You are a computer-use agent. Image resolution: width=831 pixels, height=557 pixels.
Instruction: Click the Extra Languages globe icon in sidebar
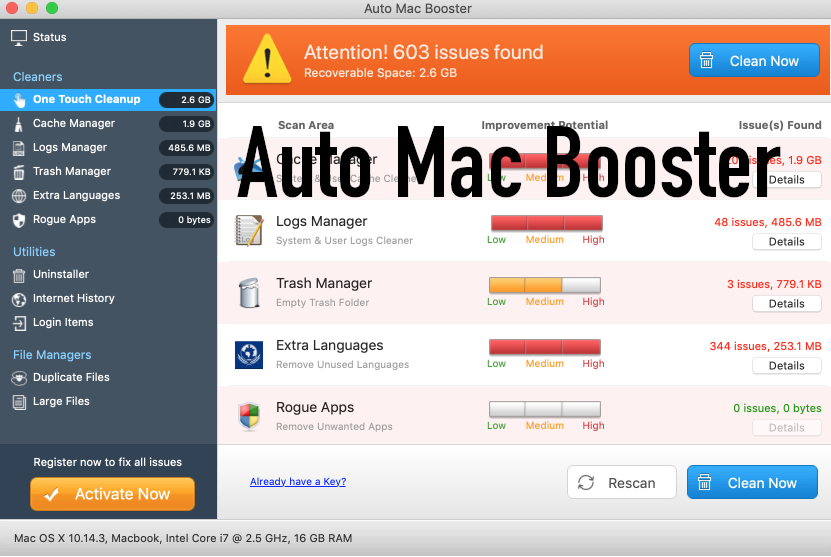(x=19, y=196)
